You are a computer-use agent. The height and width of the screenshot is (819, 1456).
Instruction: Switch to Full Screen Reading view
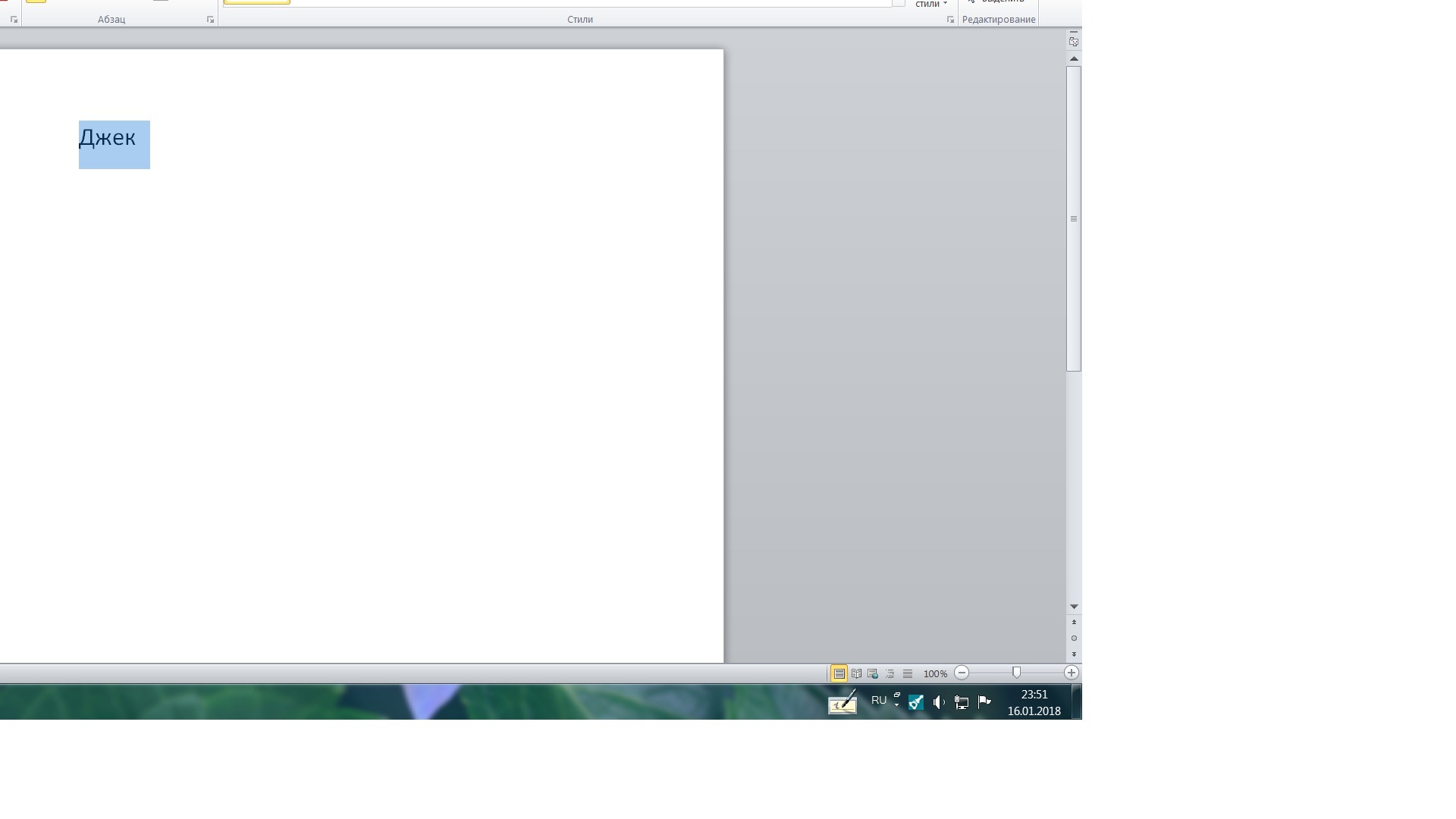click(x=856, y=673)
